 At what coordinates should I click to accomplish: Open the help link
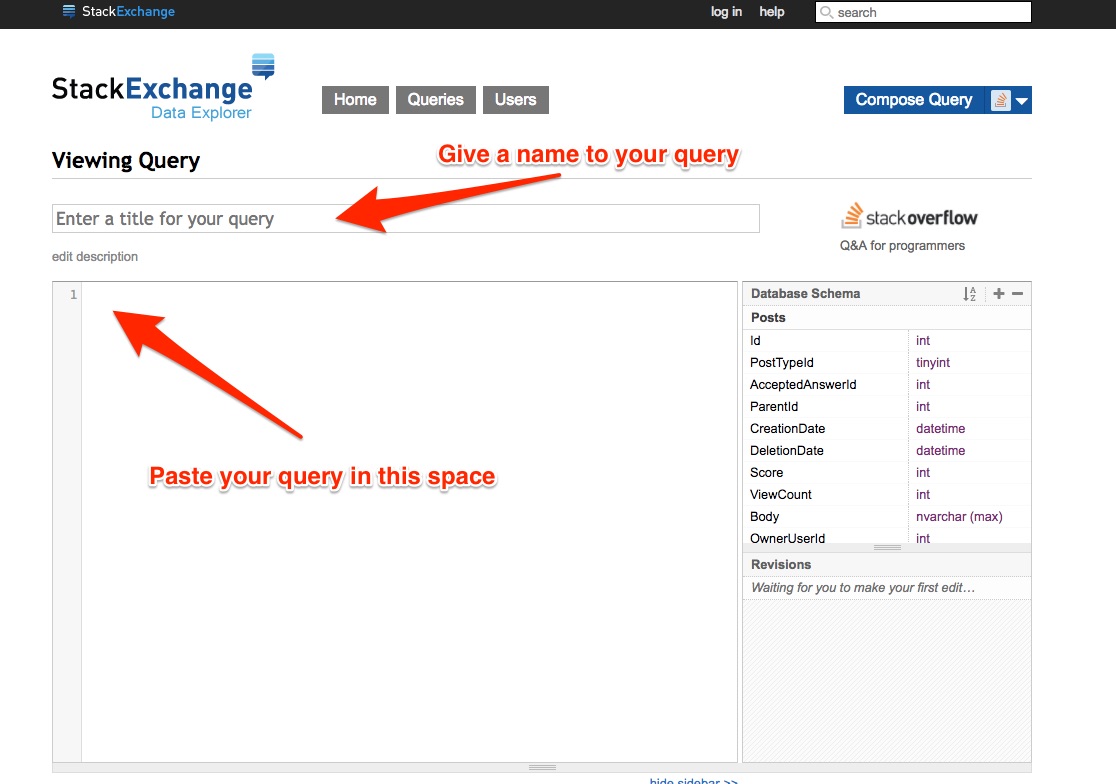pyautogui.click(x=772, y=11)
